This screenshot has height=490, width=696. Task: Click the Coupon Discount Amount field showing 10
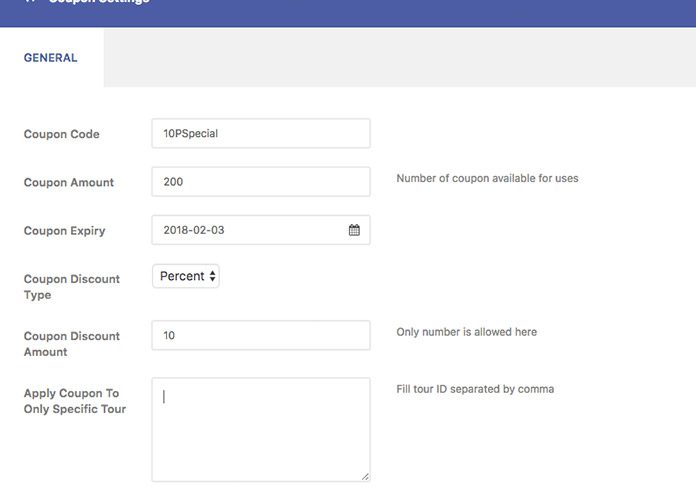pyautogui.click(x=261, y=335)
